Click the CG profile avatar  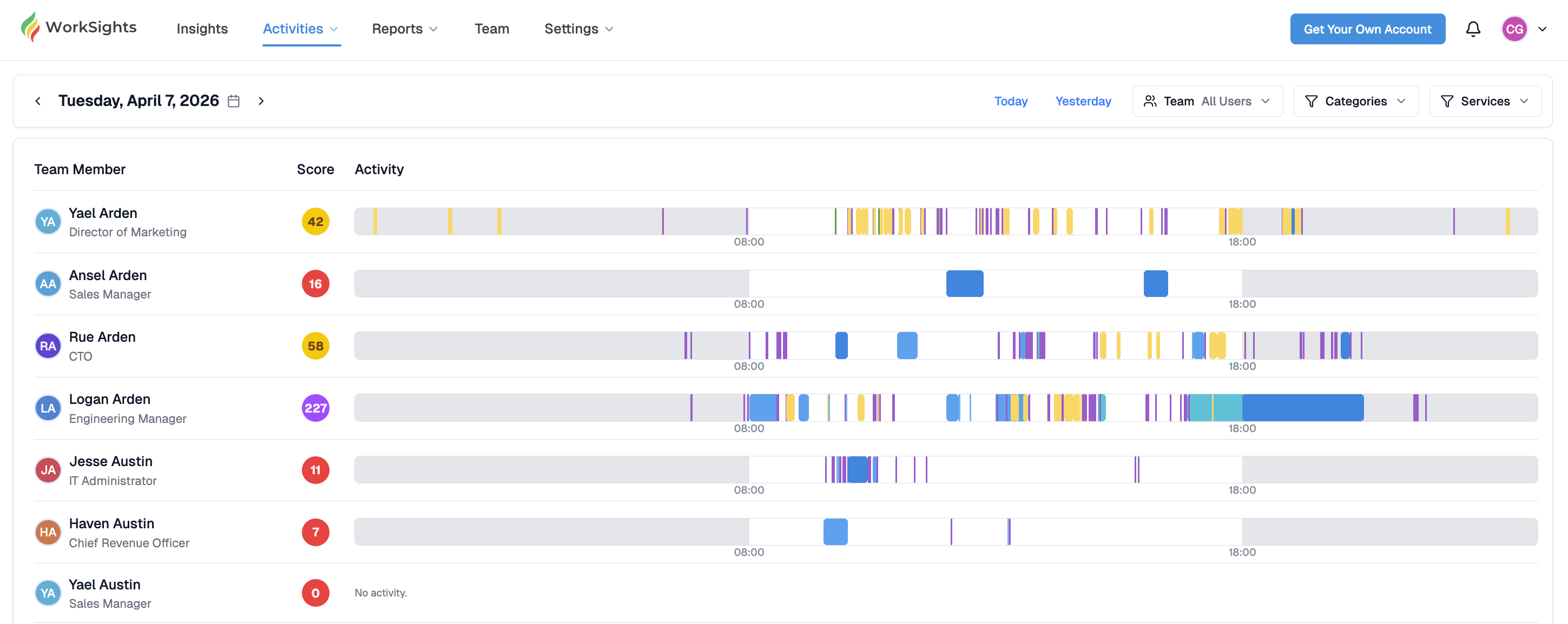[x=1514, y=29]
